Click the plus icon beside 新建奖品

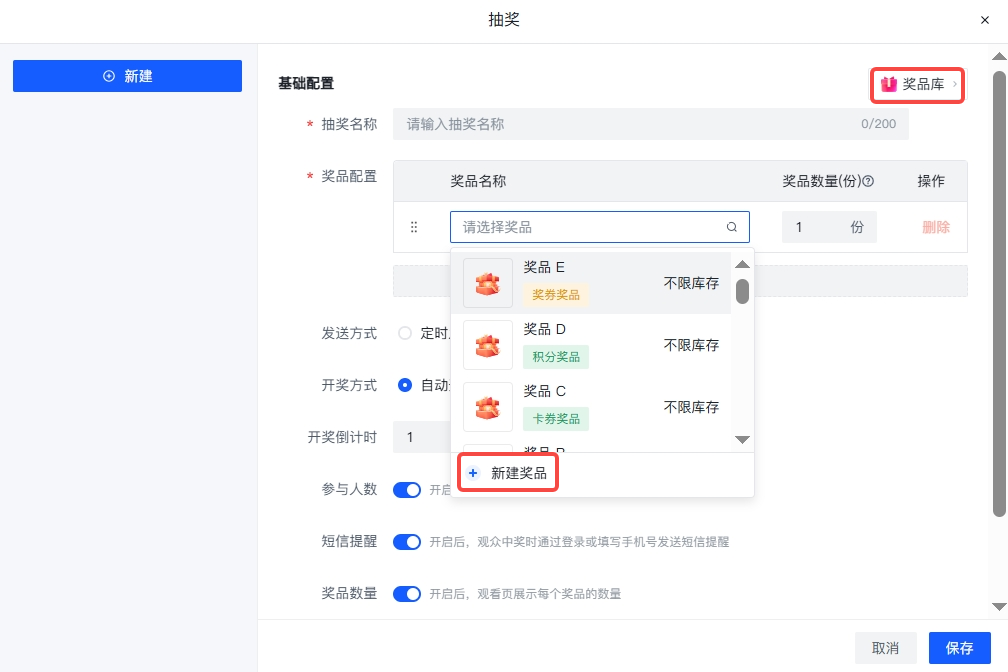click(474, 473)
